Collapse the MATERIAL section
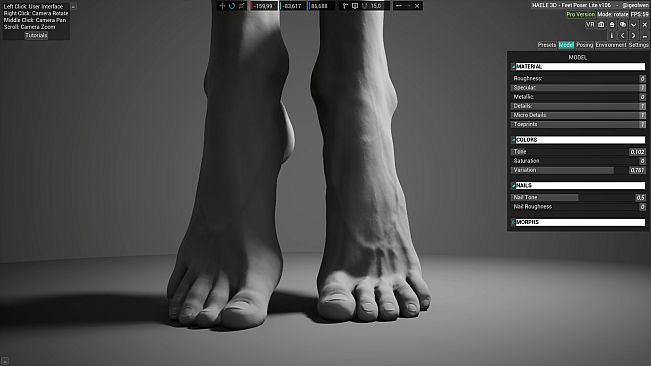651x366 pixels. pyautogui.click(x=578, y=66)
